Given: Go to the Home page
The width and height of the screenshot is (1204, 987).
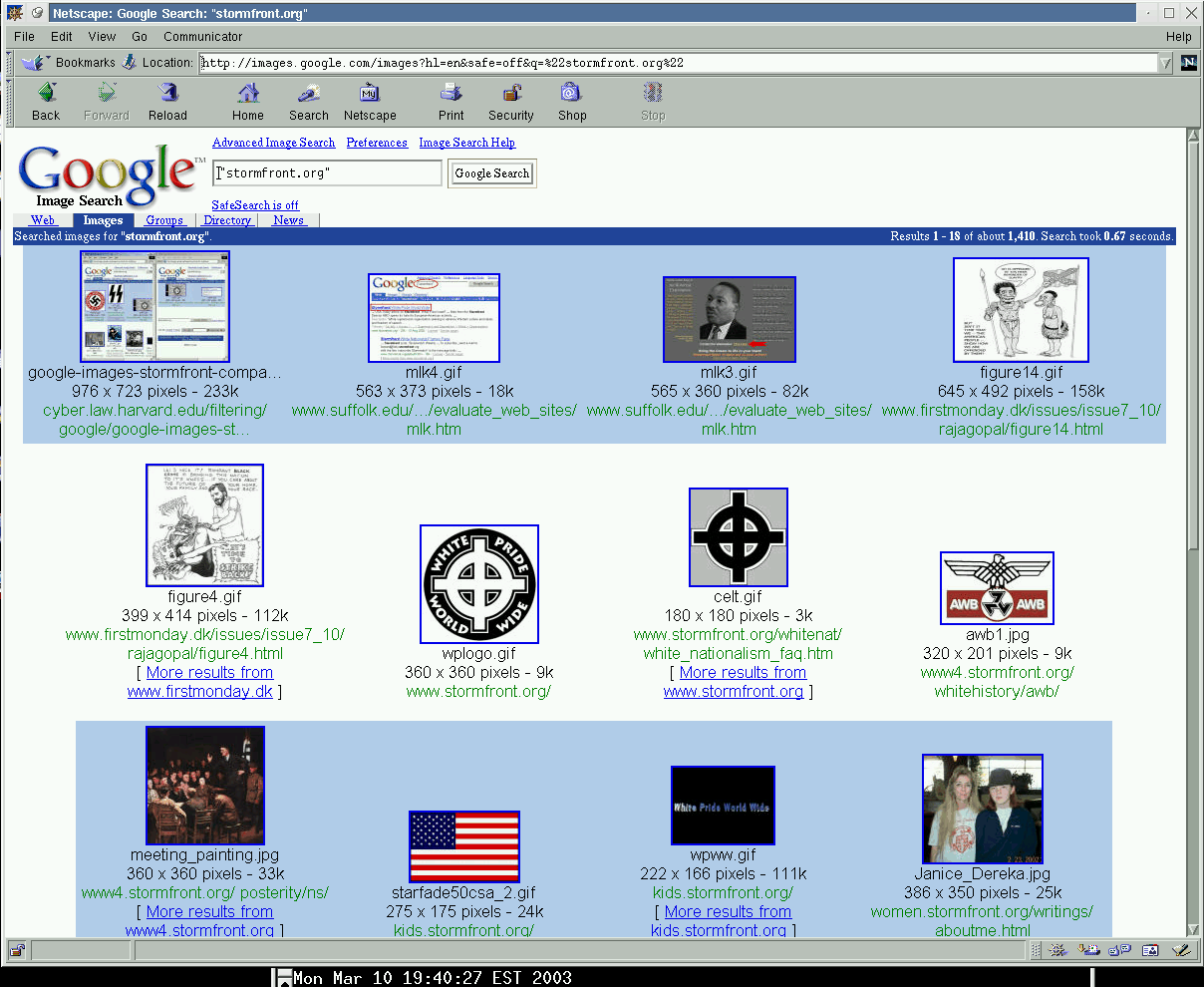Looking at the screenshot, I should pos(248,102).
